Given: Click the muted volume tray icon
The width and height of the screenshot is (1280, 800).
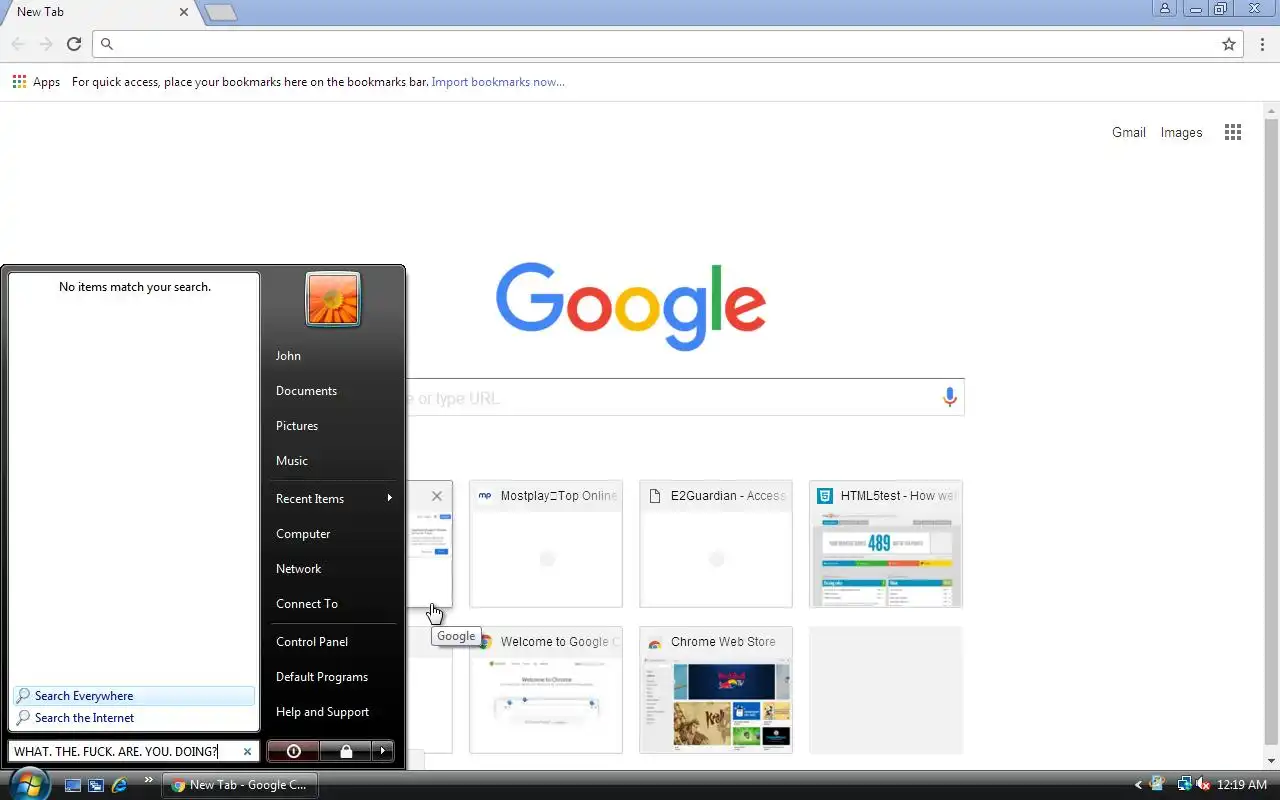Looking at the screenshot, I should 1203,785.
